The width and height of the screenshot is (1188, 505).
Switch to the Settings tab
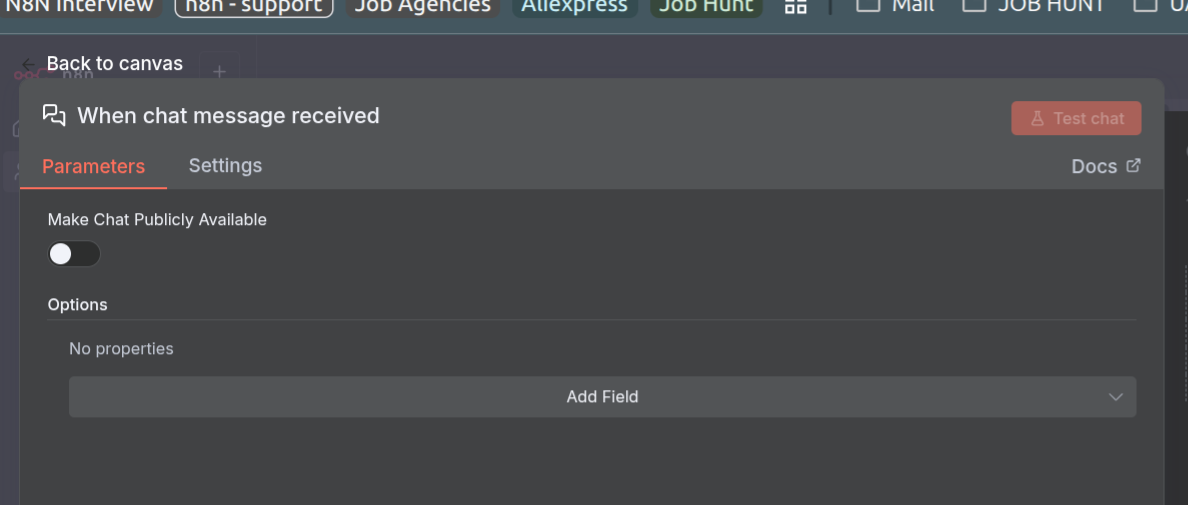(x=225, y=166)
